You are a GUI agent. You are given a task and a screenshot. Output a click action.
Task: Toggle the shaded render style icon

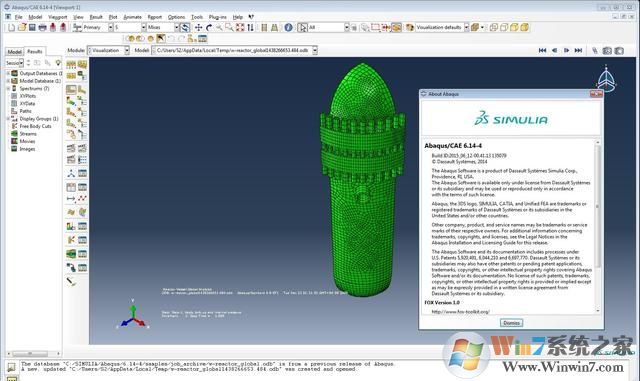(x=524, y=27)
